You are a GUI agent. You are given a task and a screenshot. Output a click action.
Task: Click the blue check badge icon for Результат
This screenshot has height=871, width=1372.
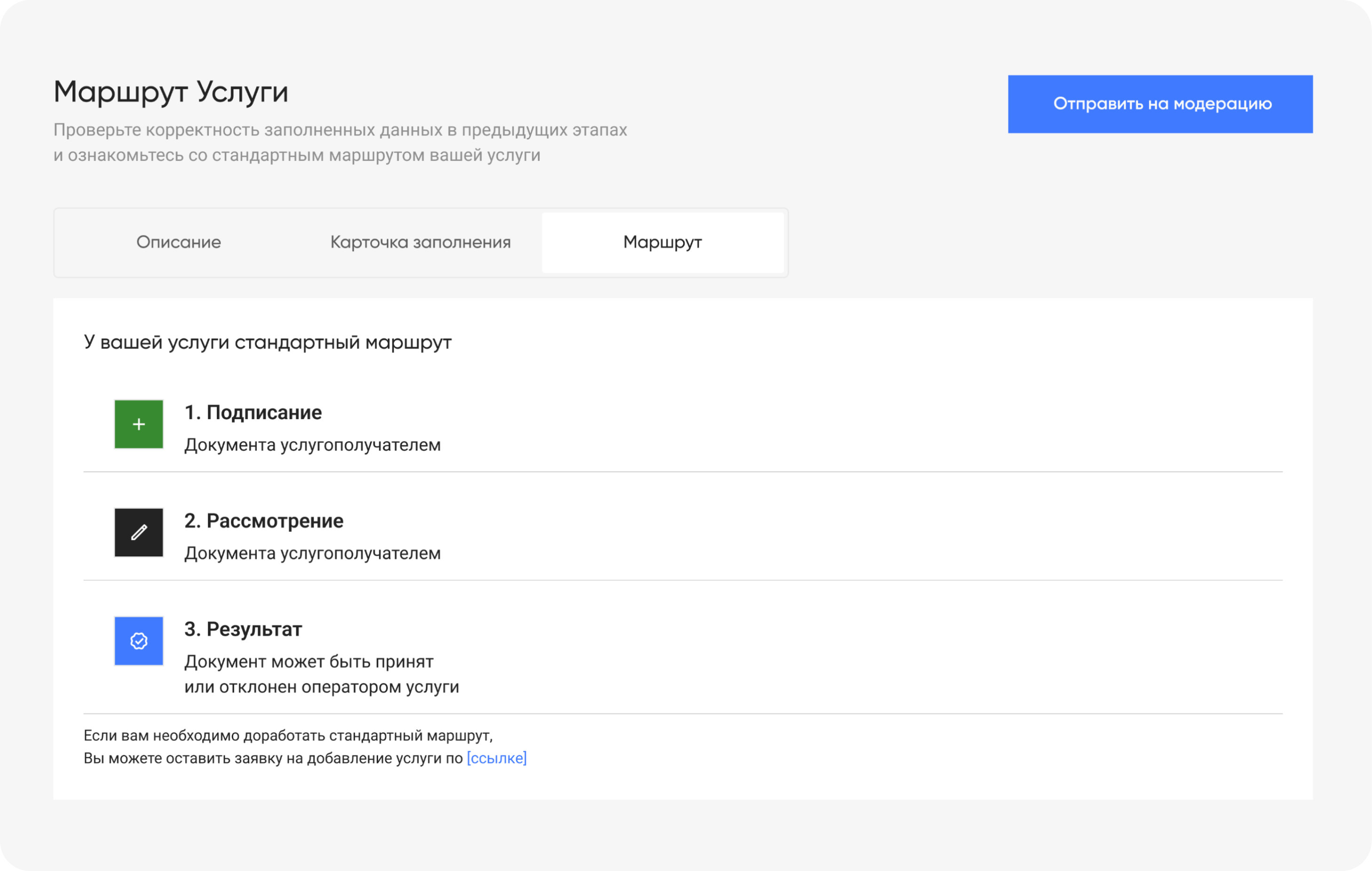[x=138, y=641]
